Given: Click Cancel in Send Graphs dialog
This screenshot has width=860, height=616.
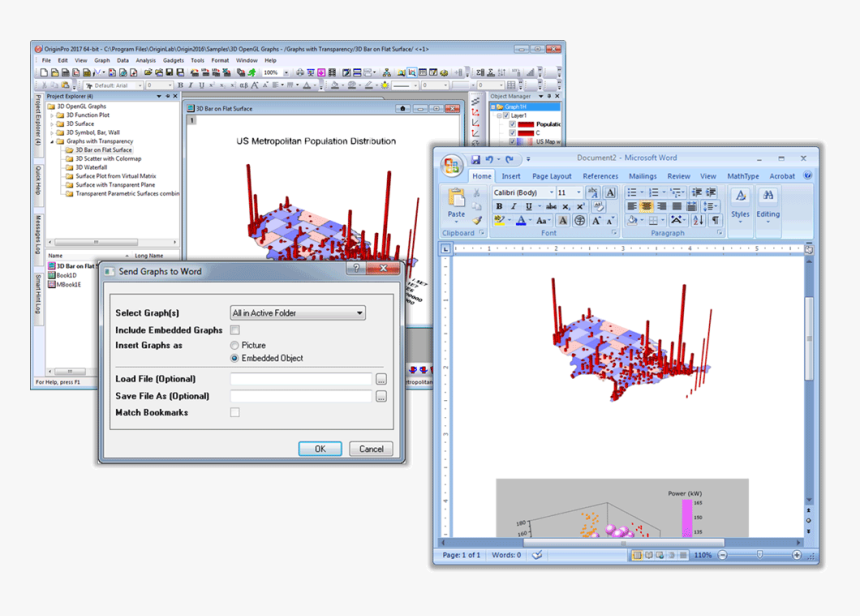Looking at the screenshot, I should [371, 449].
